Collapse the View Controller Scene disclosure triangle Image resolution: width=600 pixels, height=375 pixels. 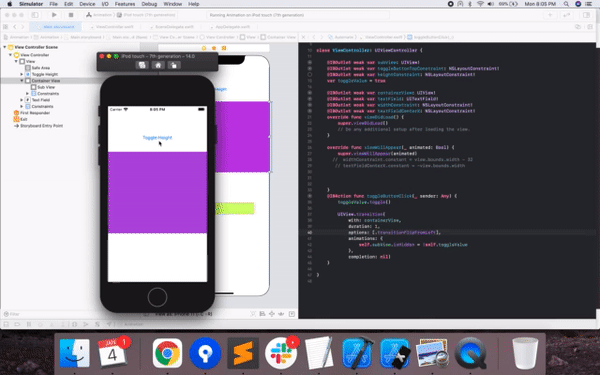coord(5,47)
